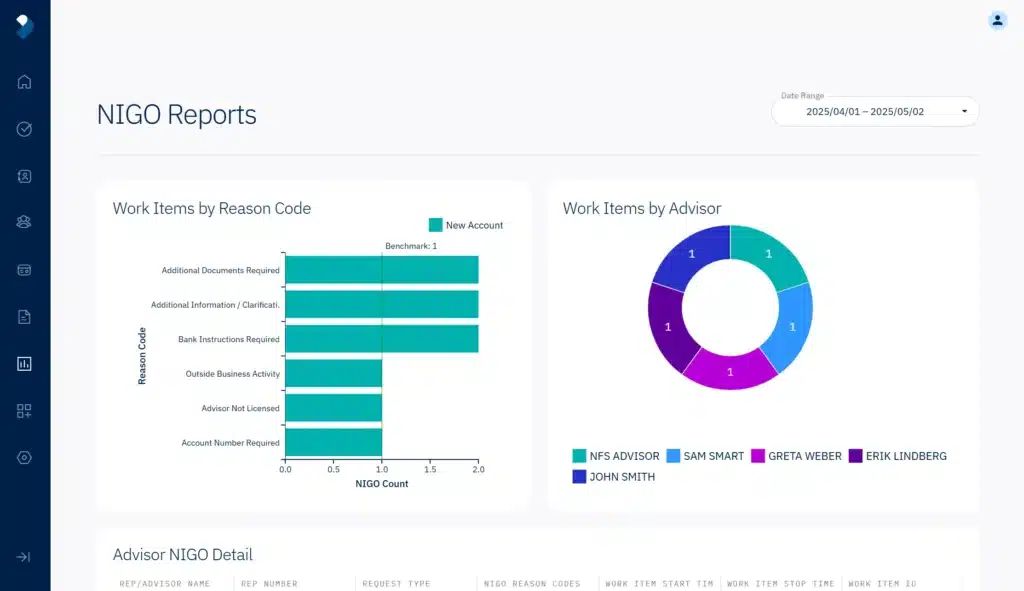Click the Date Range dropdown arrow
1024x591 pixels.
(964, 112)
